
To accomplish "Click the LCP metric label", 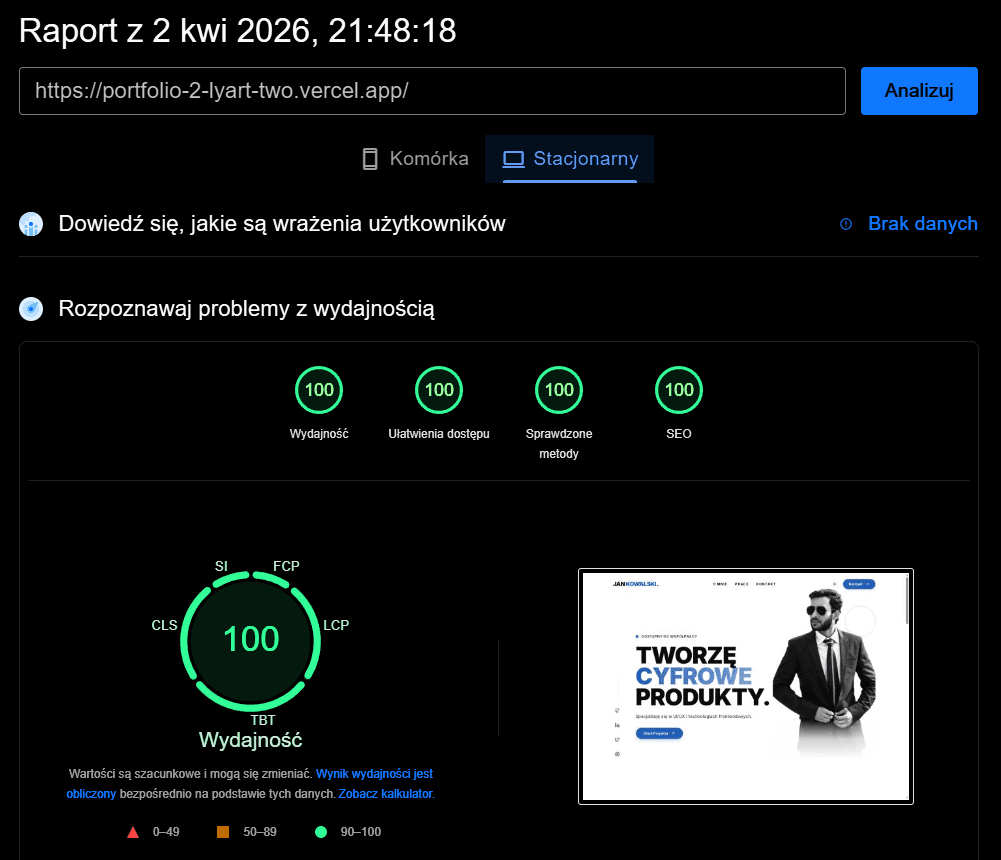I will (336, 625).
